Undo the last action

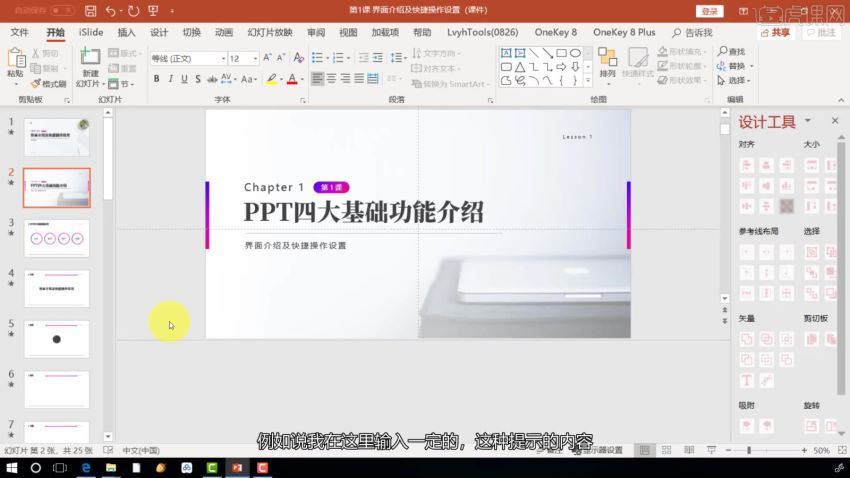point(111,10)
